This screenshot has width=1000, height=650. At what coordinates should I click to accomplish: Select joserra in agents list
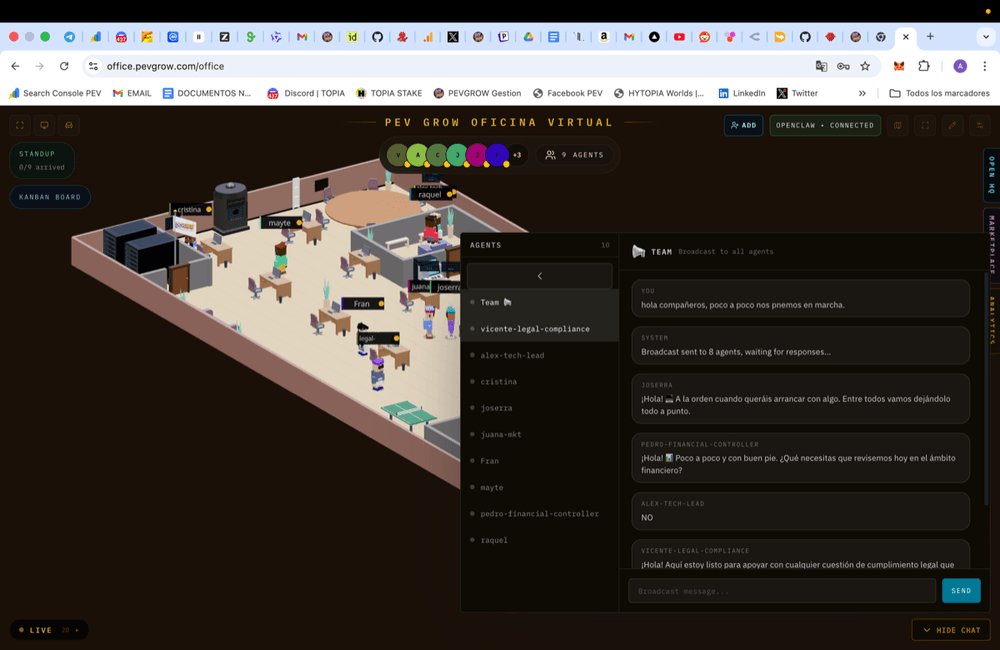coord(540,408)
